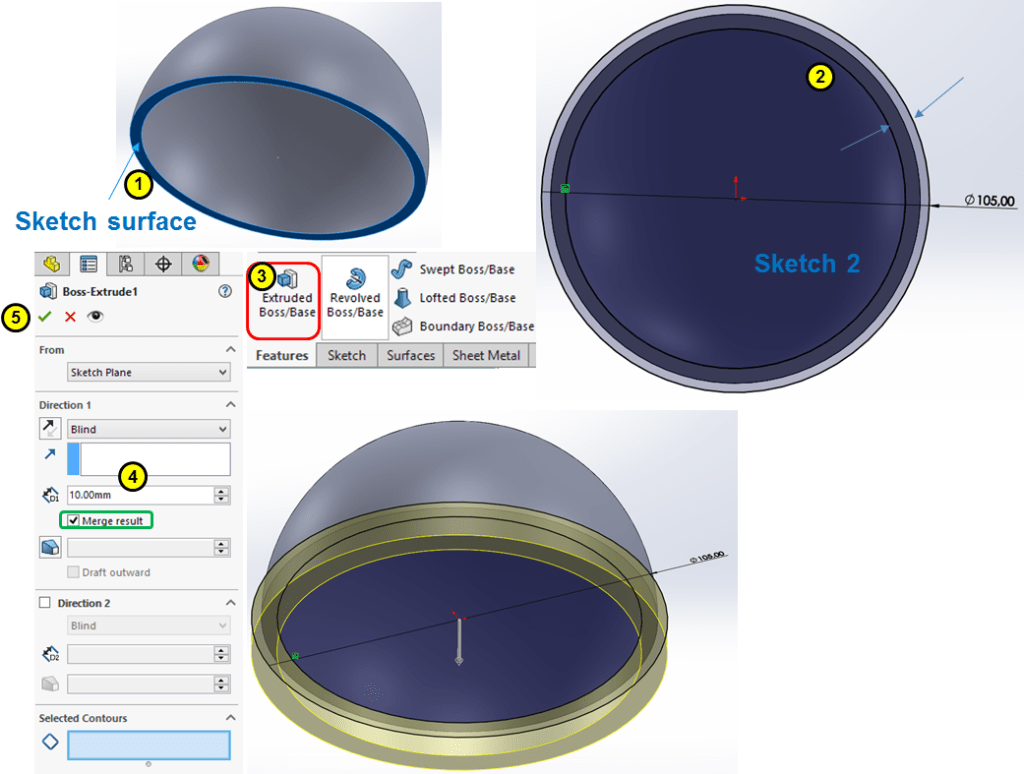Enable the Direction 2 checkbox
The image size is (1024, 774).
45,603
